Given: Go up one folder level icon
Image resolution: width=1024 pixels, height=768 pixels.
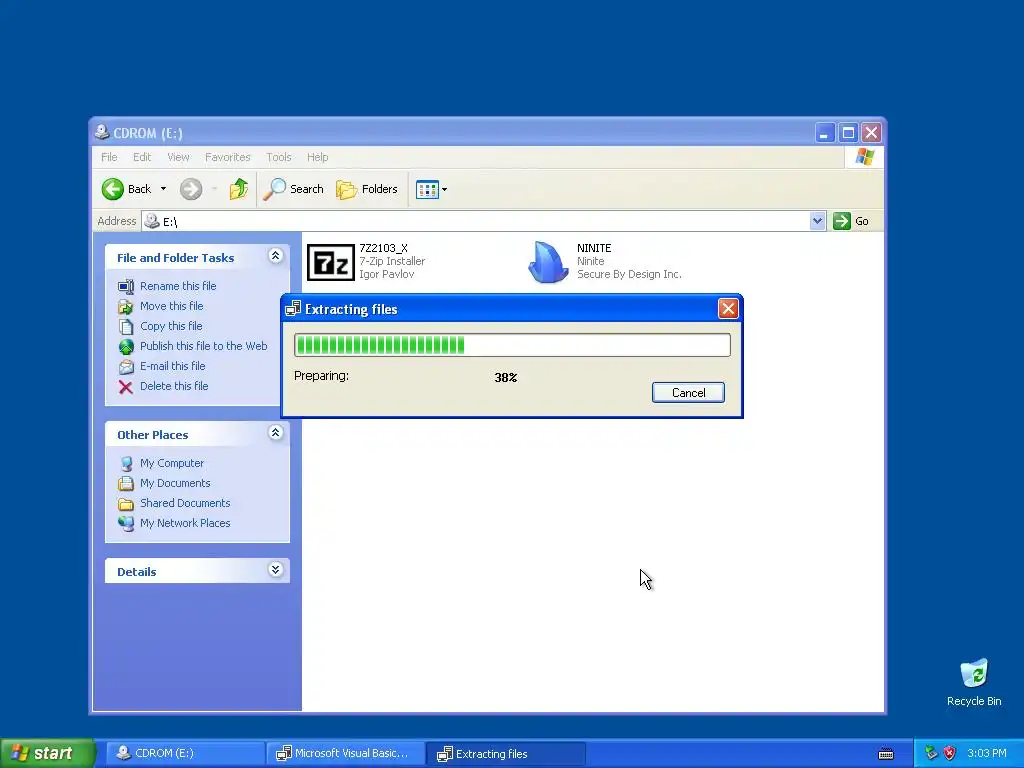Looking at the screenshot, I should [238, 189].
